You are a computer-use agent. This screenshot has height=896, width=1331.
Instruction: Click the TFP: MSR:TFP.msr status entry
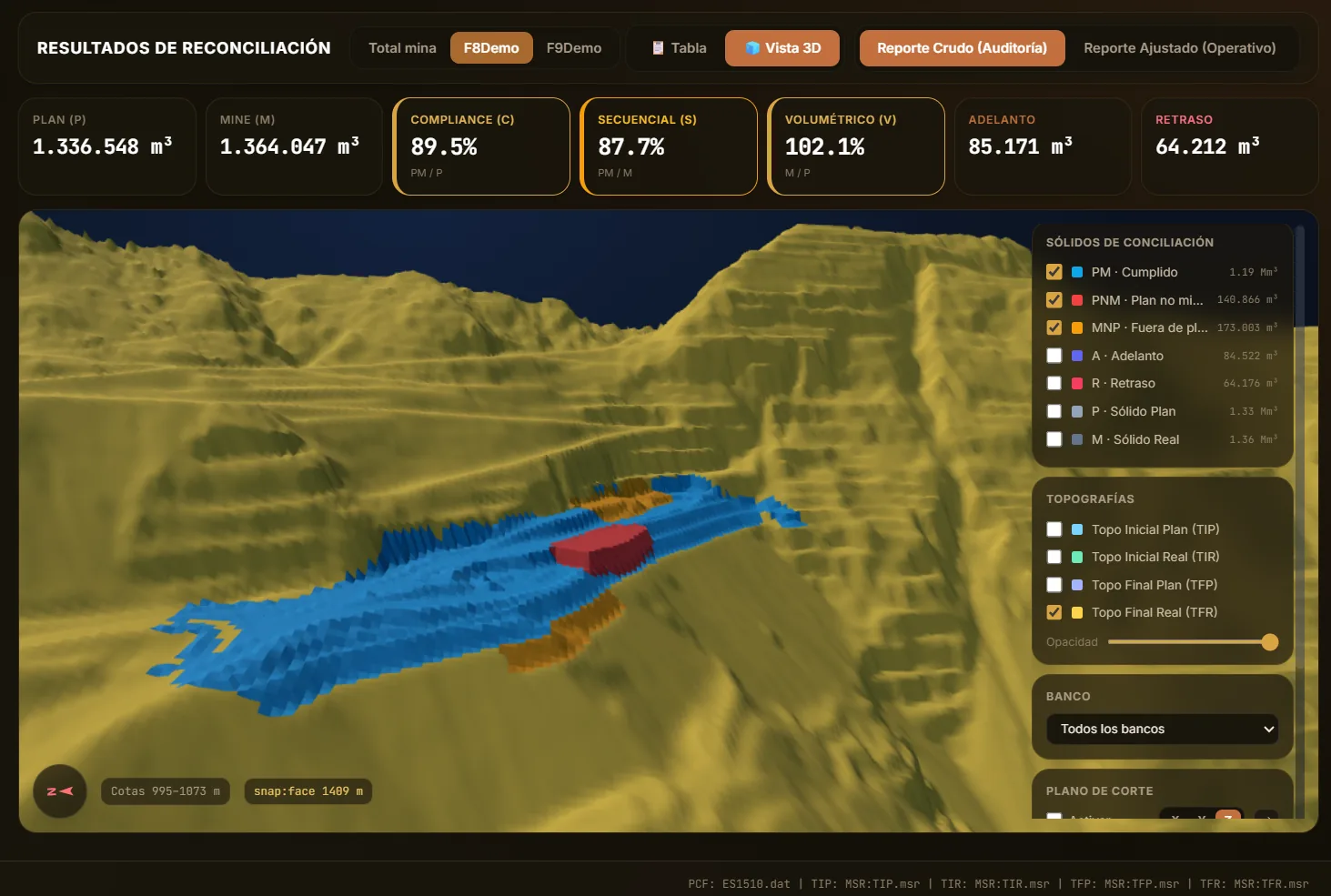pyautogui.click(x=1124, y=883)
